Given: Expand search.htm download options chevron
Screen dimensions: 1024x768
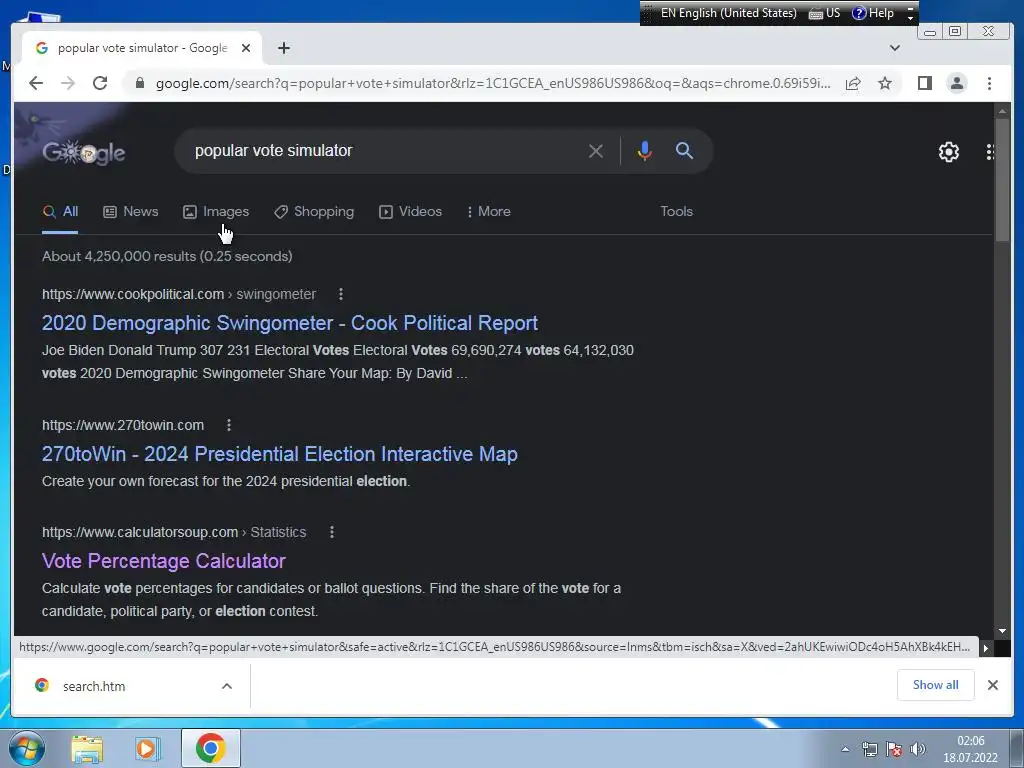Looking at the screenshot, I should [227, 686].
